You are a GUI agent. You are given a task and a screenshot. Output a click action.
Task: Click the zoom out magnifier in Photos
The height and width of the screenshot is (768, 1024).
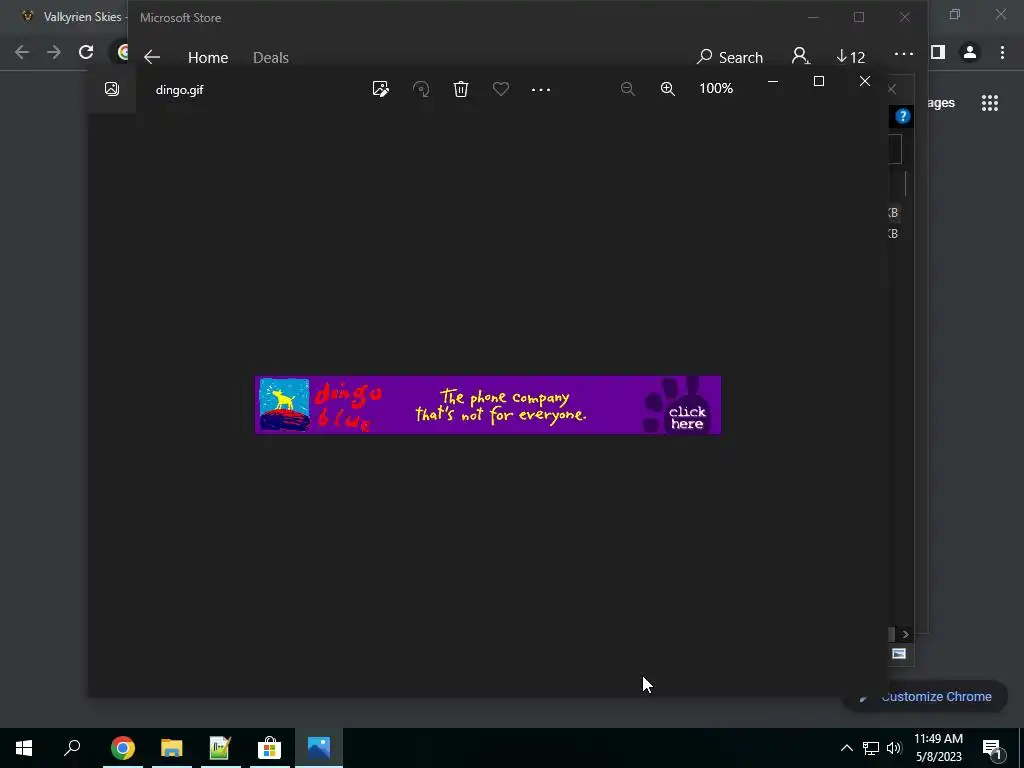pyautogui.click(x=628, y=89)
